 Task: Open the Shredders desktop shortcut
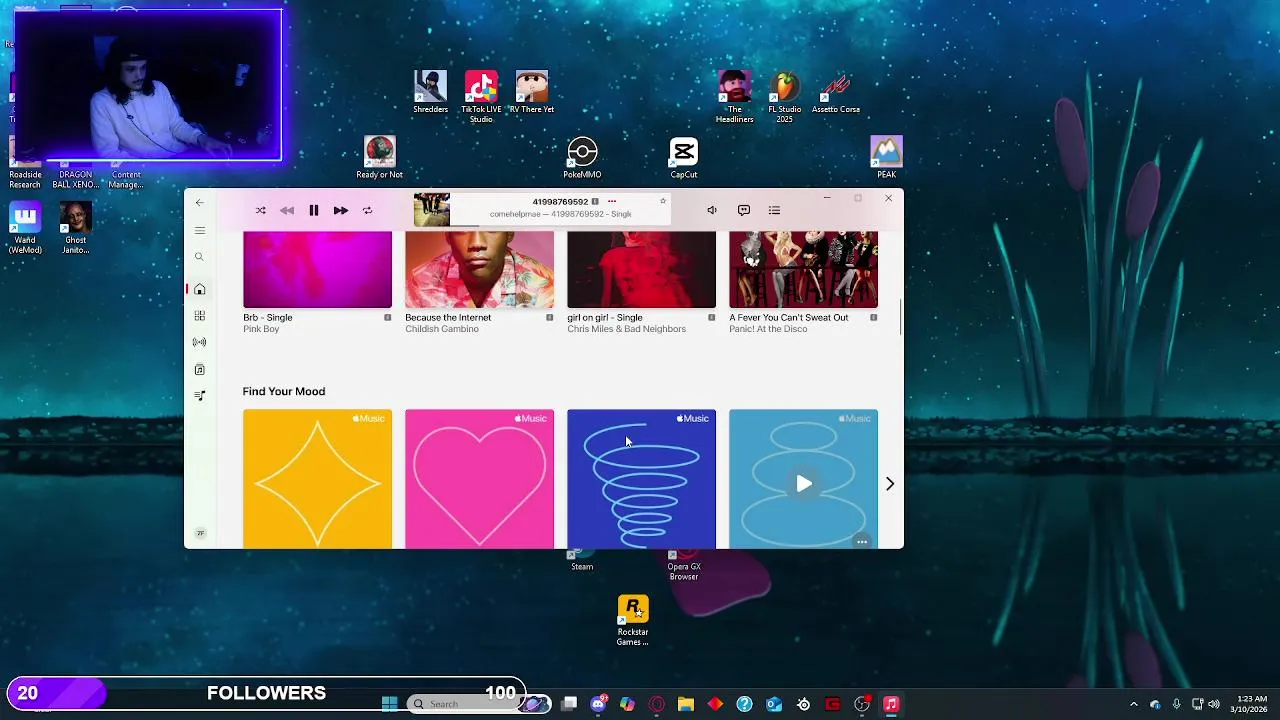pyautogui.click(x=431, y=92)
